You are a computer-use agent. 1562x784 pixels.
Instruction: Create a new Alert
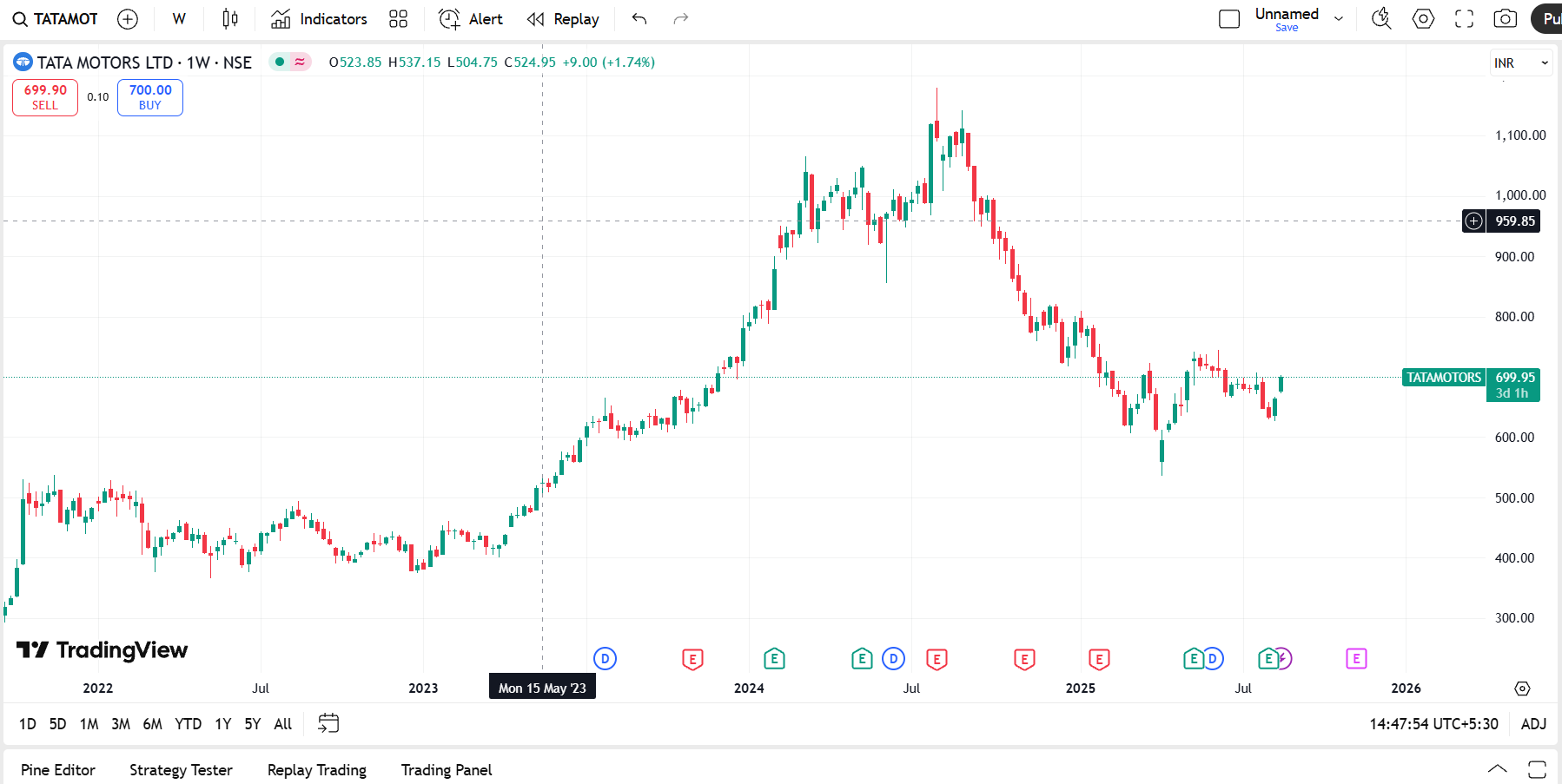pos(471,19)
